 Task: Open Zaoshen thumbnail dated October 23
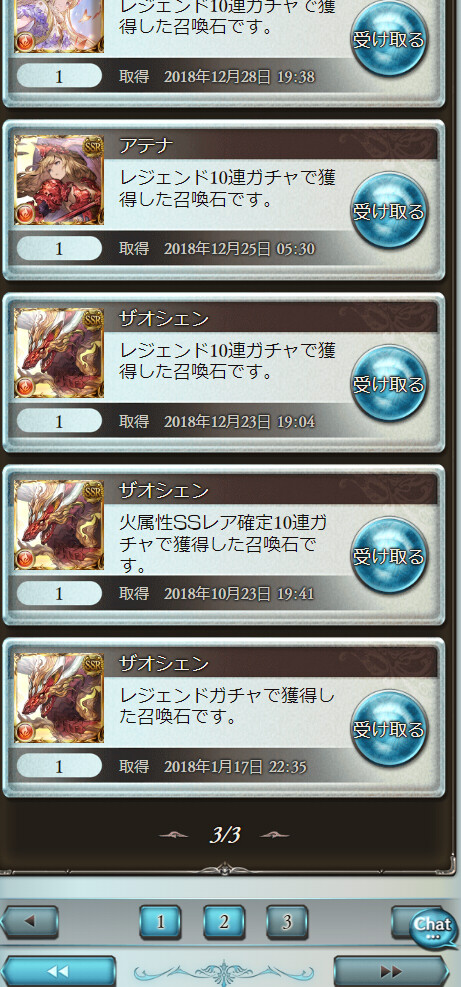[x=59, y=525]
